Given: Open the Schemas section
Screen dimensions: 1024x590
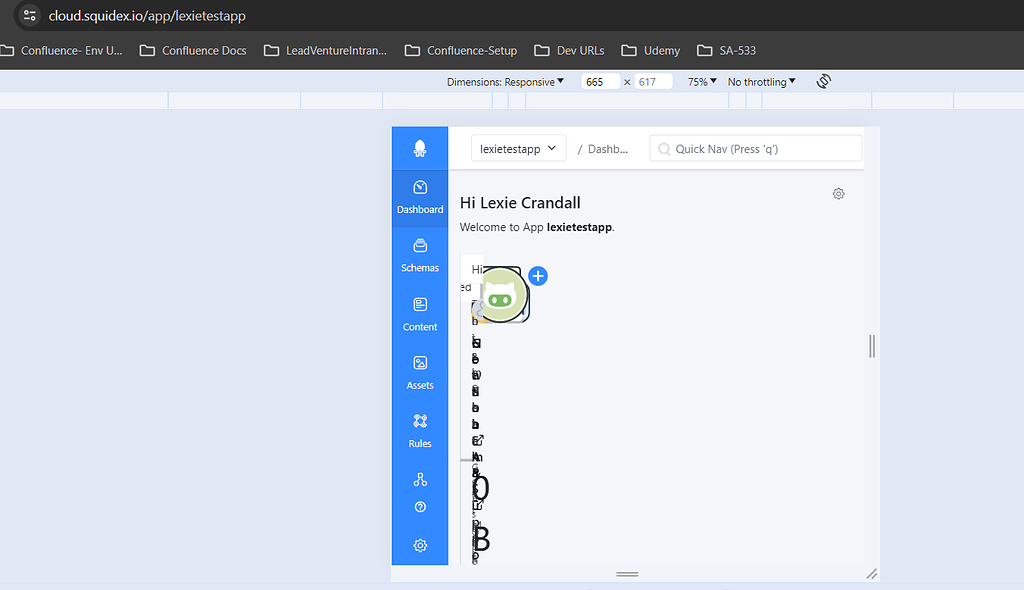Looking at the screenshot, I should [x=419, y=255].
